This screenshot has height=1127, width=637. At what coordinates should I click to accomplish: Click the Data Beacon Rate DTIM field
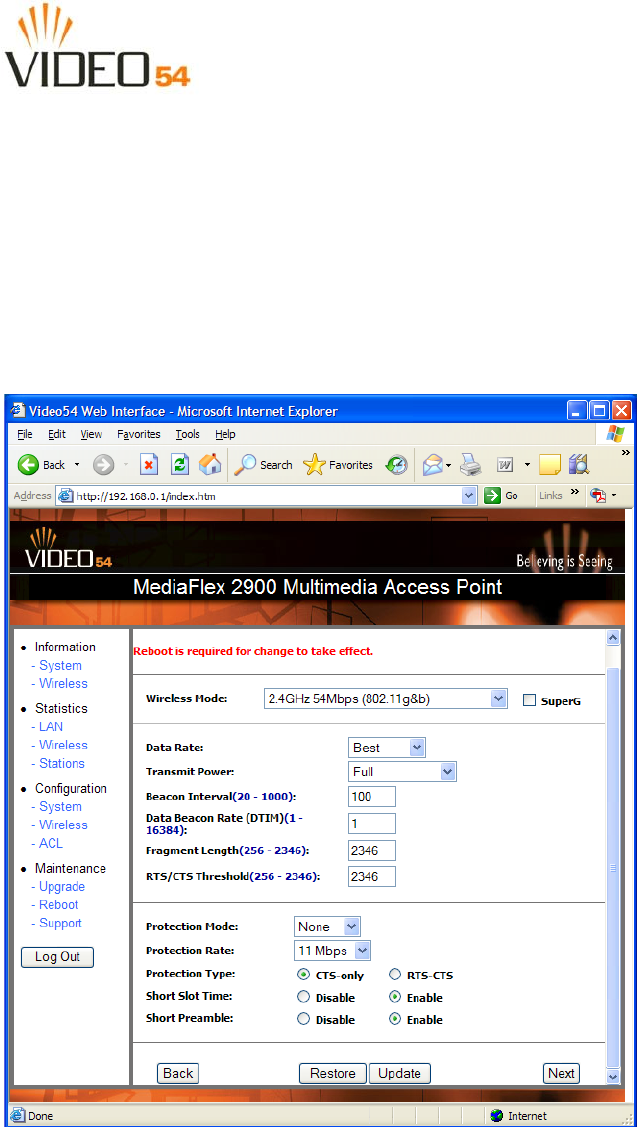pos(372,824)
